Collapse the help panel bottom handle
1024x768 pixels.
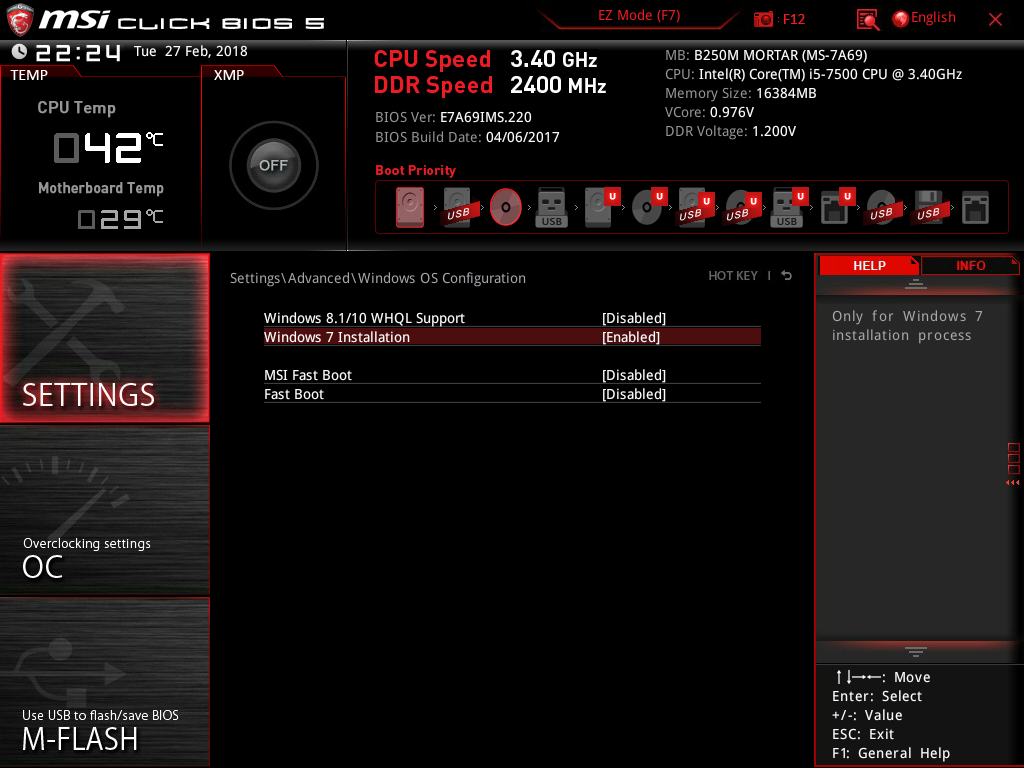coord(916,652)
